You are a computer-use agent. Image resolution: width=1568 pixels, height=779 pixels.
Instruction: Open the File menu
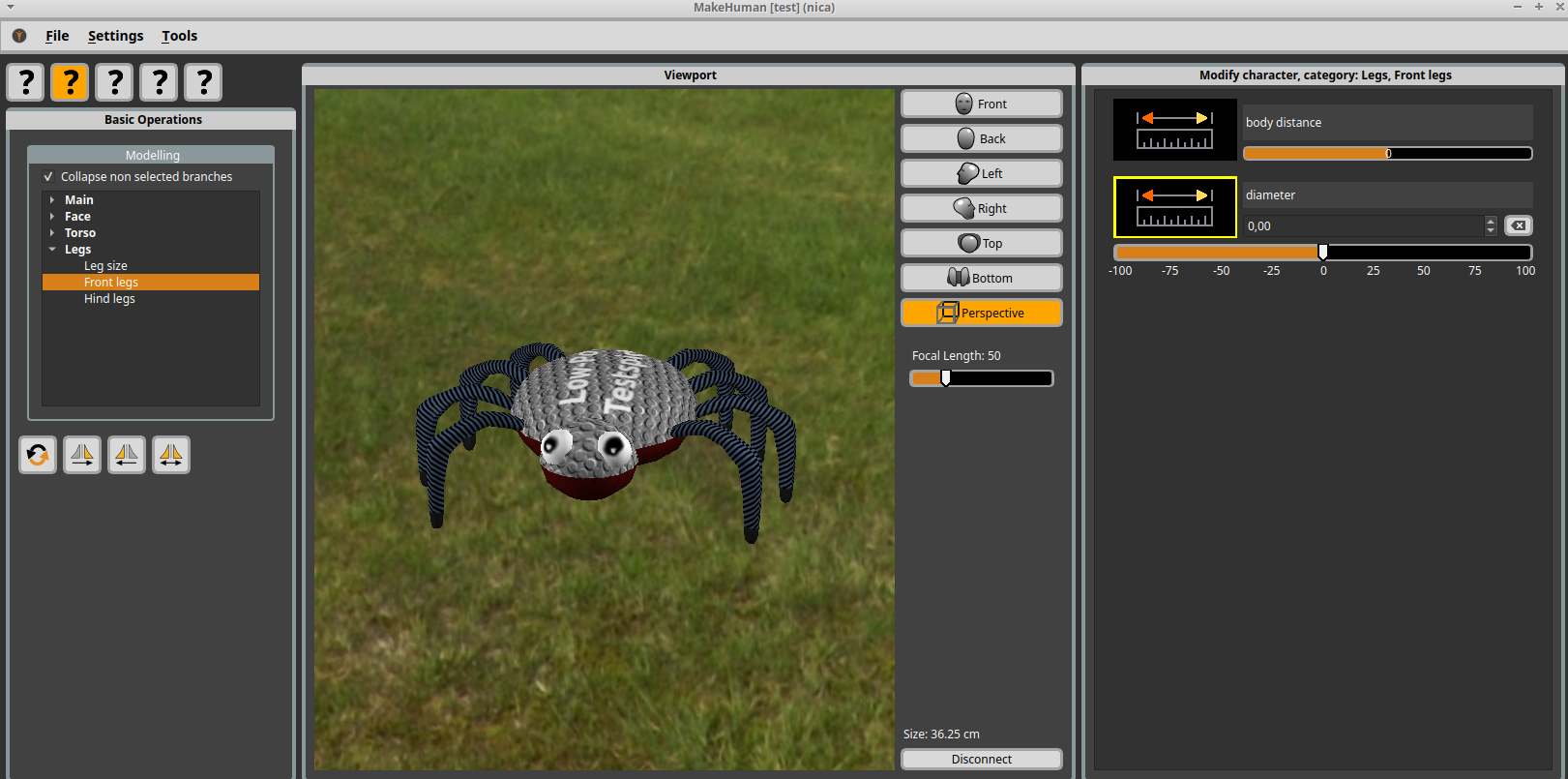[57, 36]
